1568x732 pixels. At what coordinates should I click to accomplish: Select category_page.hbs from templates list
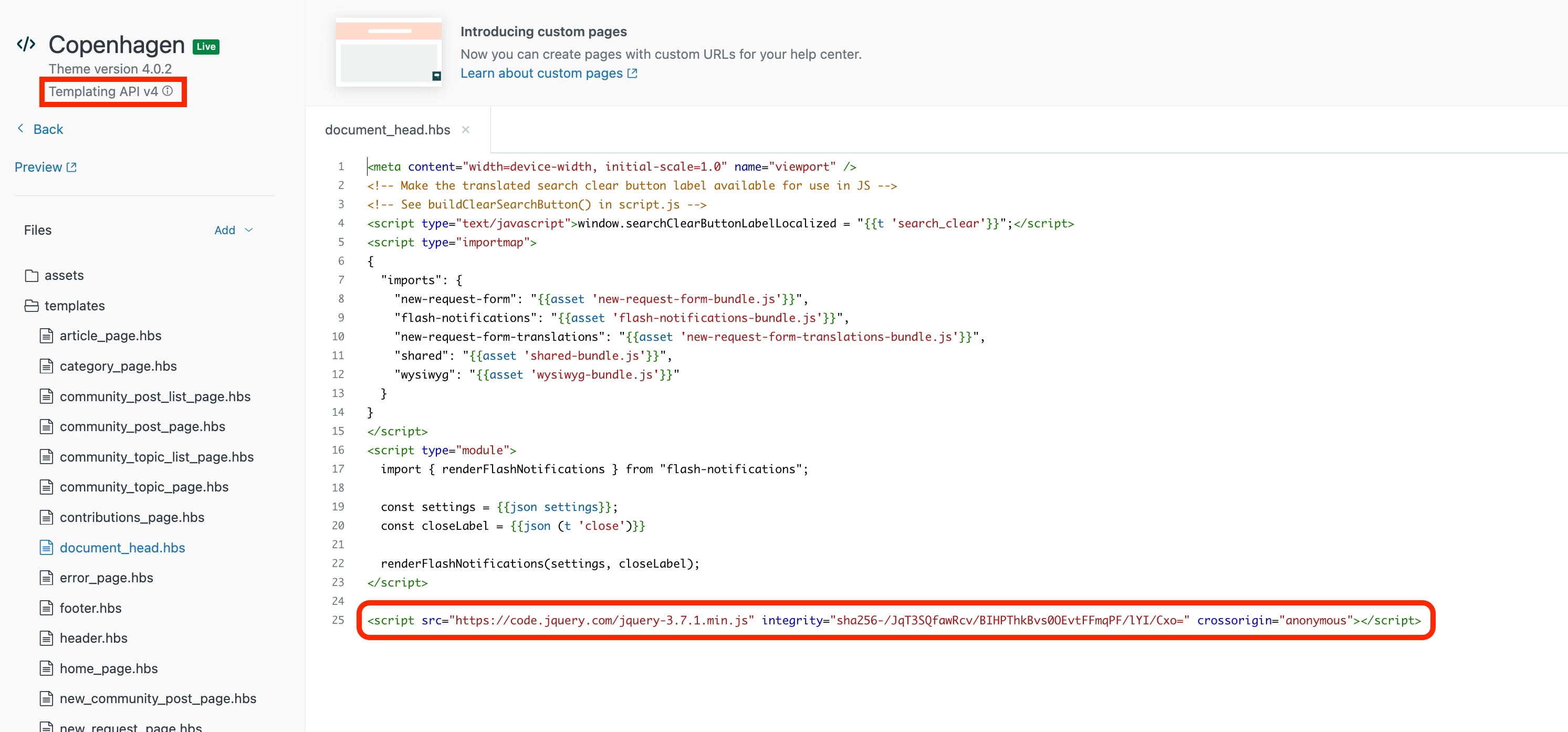(118, 367)
